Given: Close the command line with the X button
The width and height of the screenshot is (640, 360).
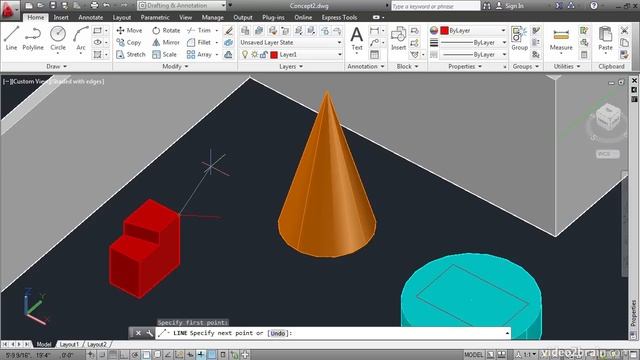Looking at the screenshot, I should click(x=138, y=333).
